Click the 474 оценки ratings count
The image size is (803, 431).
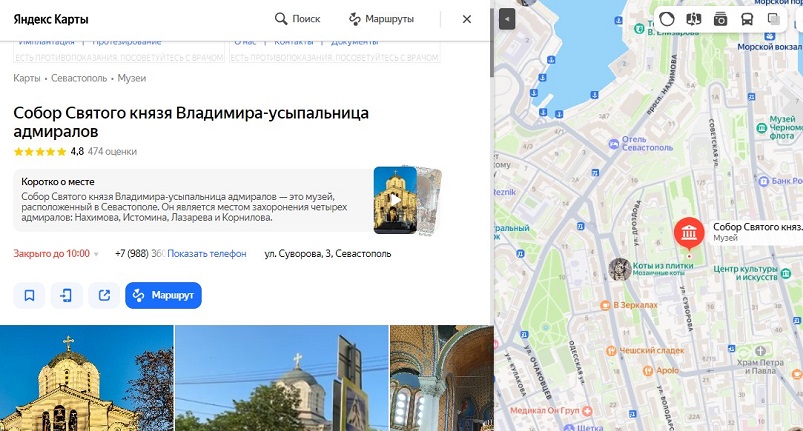click(112, 152)
